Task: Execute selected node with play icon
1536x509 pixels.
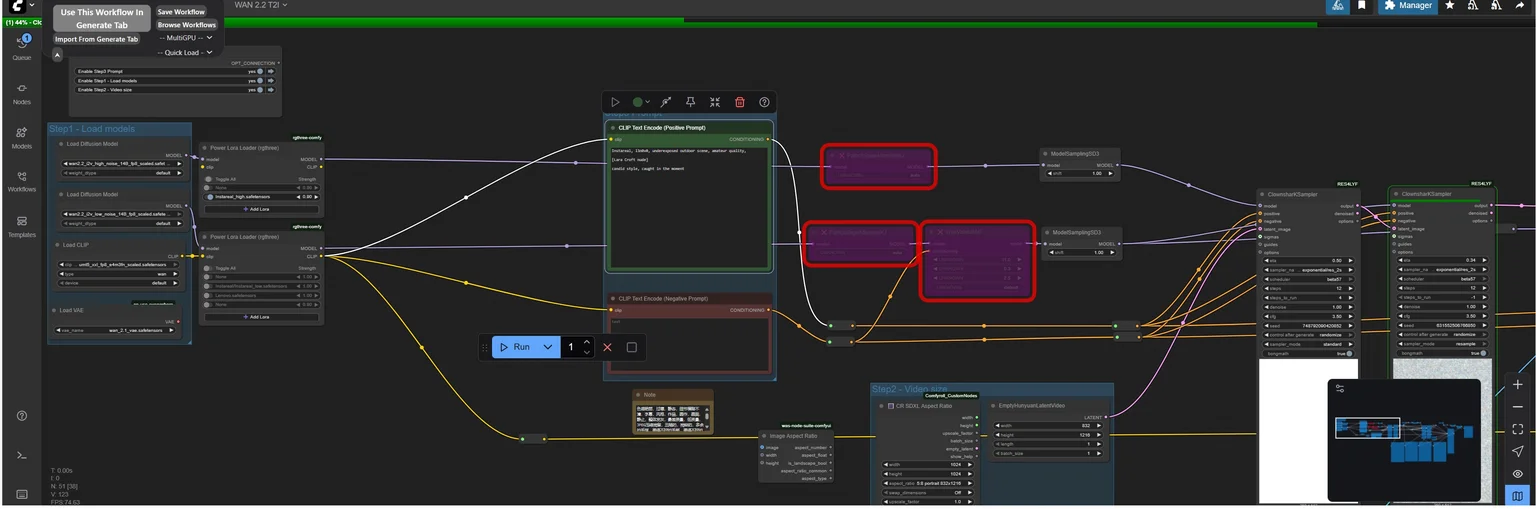Action: [615, 102]
